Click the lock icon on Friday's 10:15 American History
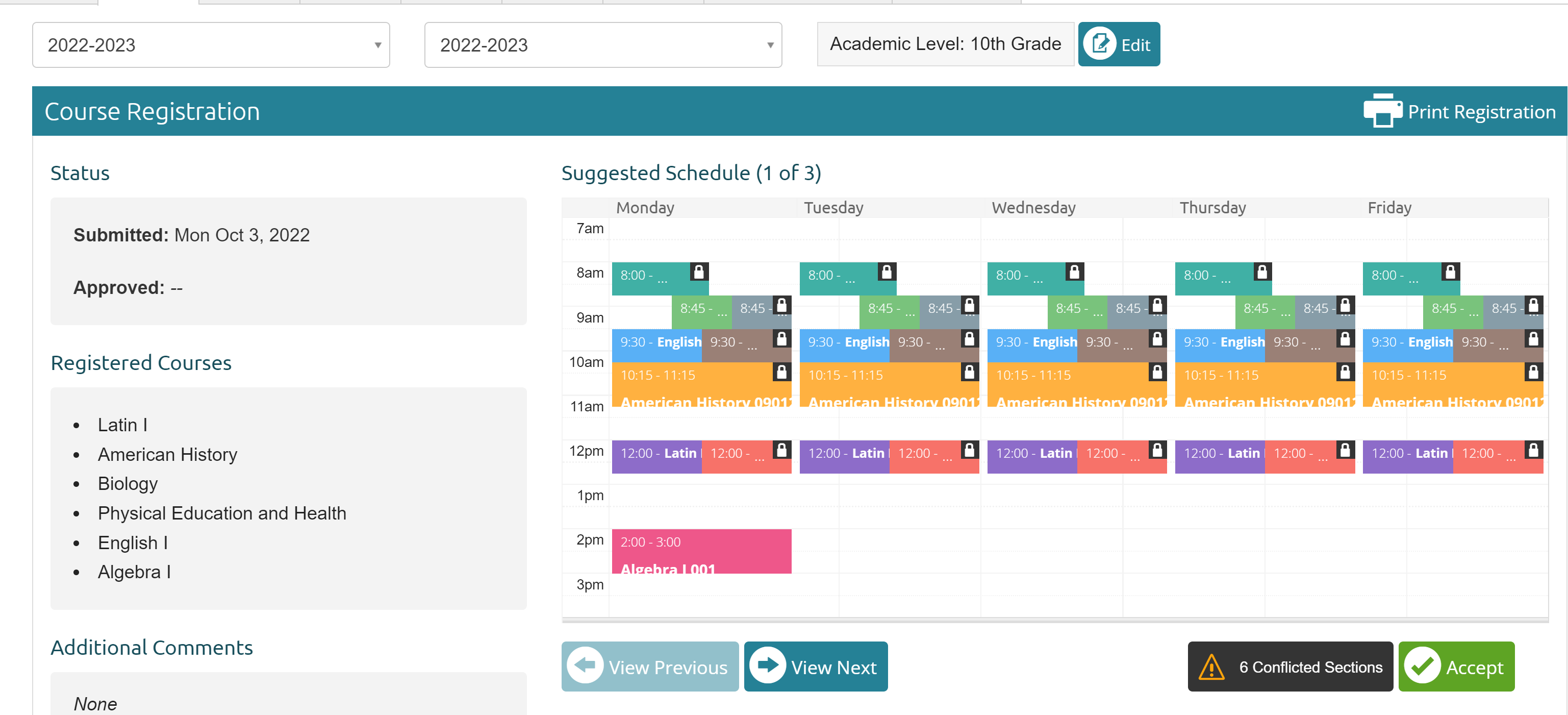The width and height of the screenshot is (1568, 715). pyautogui.click(x=1533, y=372)
